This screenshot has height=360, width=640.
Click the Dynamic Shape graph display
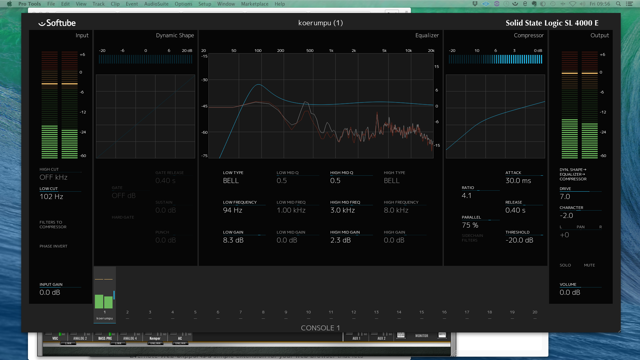click(145, 116)
